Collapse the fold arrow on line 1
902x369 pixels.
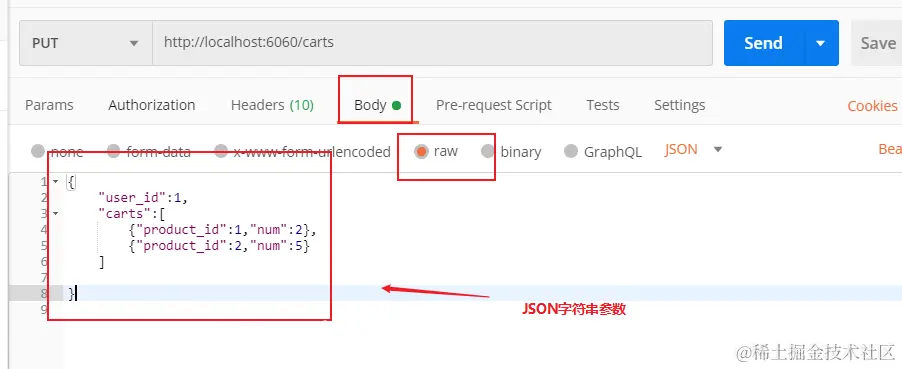click(x=55, y=182)
